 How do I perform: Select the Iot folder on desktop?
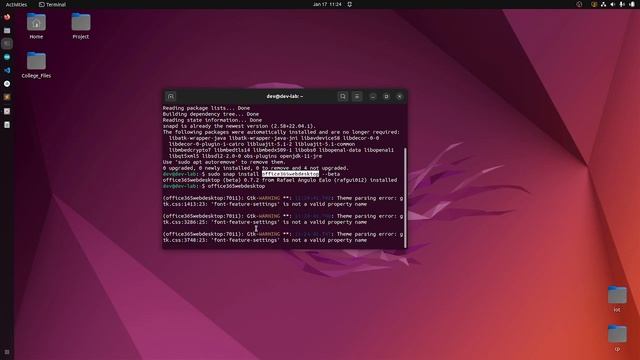point(617,299)
